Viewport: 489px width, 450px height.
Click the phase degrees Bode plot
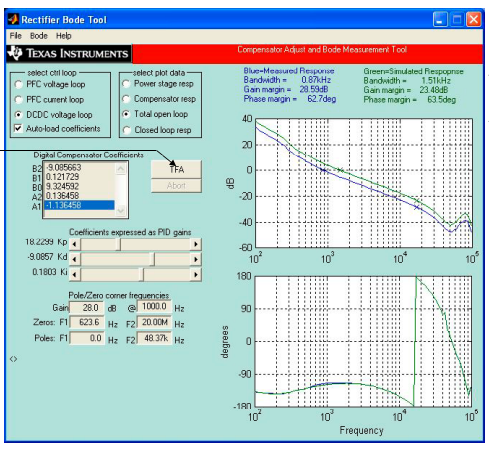point(364,341)
